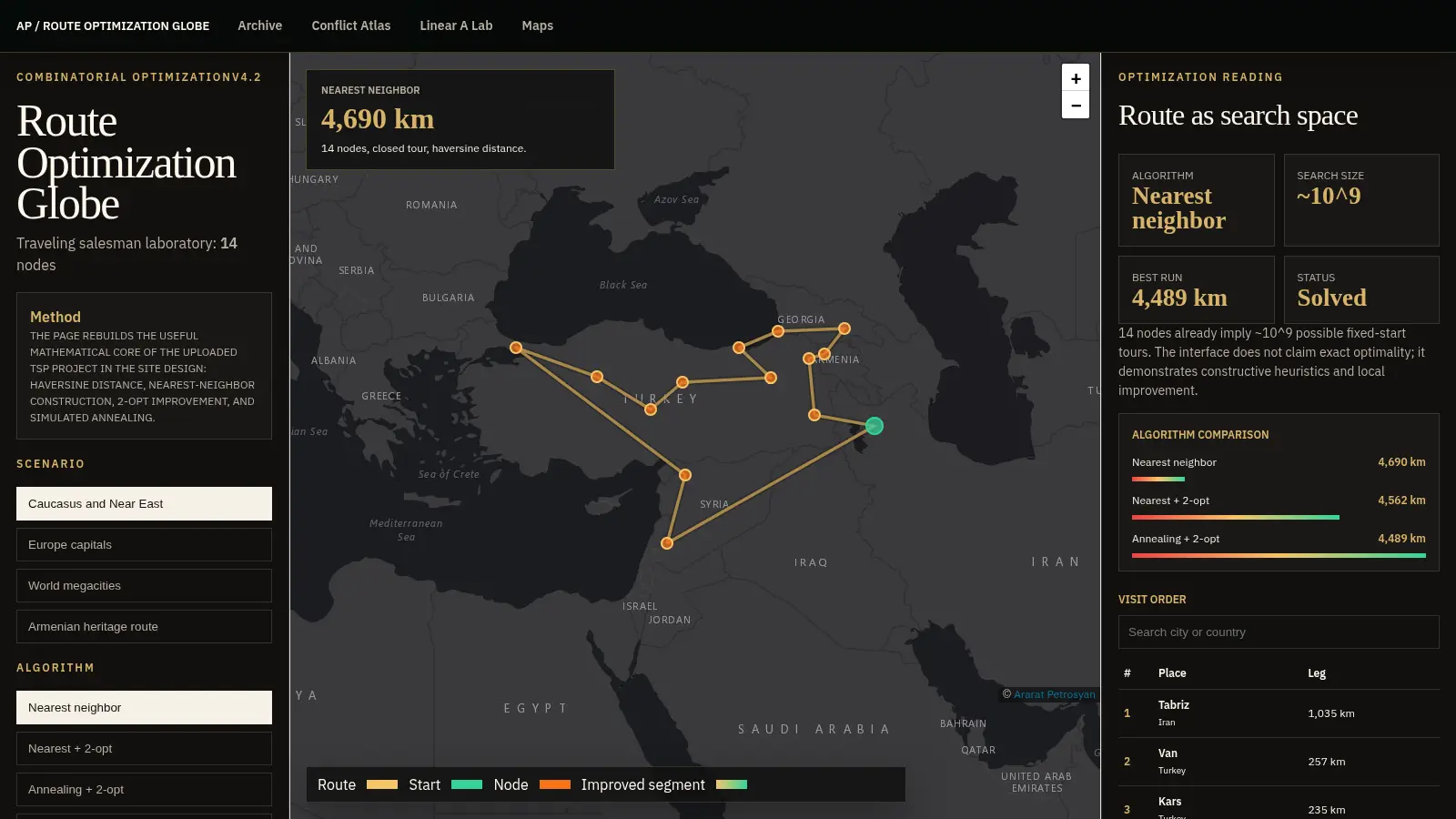Viewport: 1456px width, 819px height.
Task: Select the Armenian heritage route scenario
Action: pyautogui.click(x=144, y=626)
